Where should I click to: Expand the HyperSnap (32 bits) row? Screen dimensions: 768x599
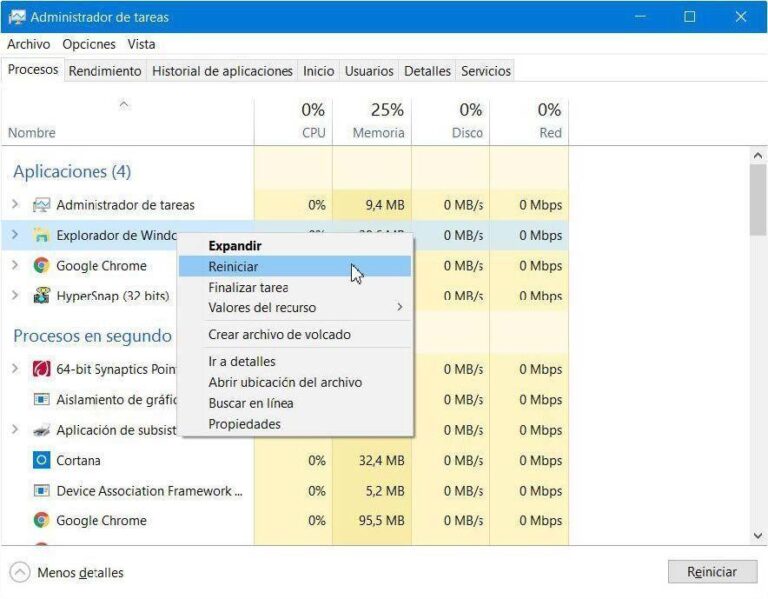click(x=15, y=296)
